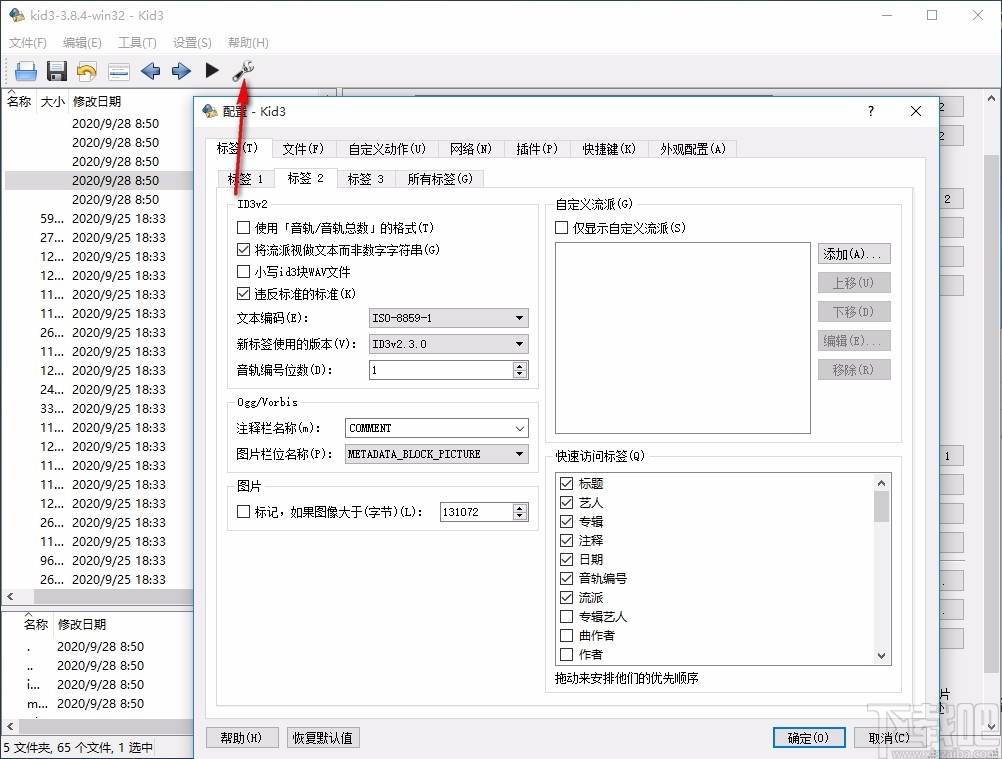Viewport: 1002px width, 759px height.
Task: Sort file list by 修改日期 column
Action: 96,101
